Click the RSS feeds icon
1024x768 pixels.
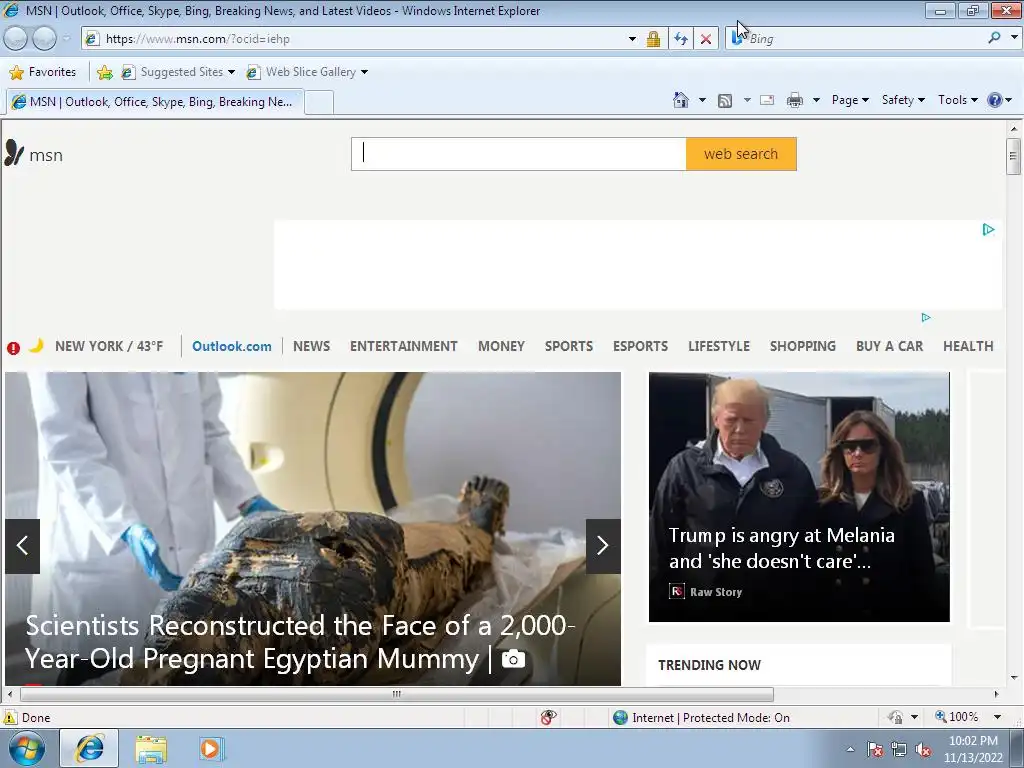pyautogui.click(x=725, y=101)
